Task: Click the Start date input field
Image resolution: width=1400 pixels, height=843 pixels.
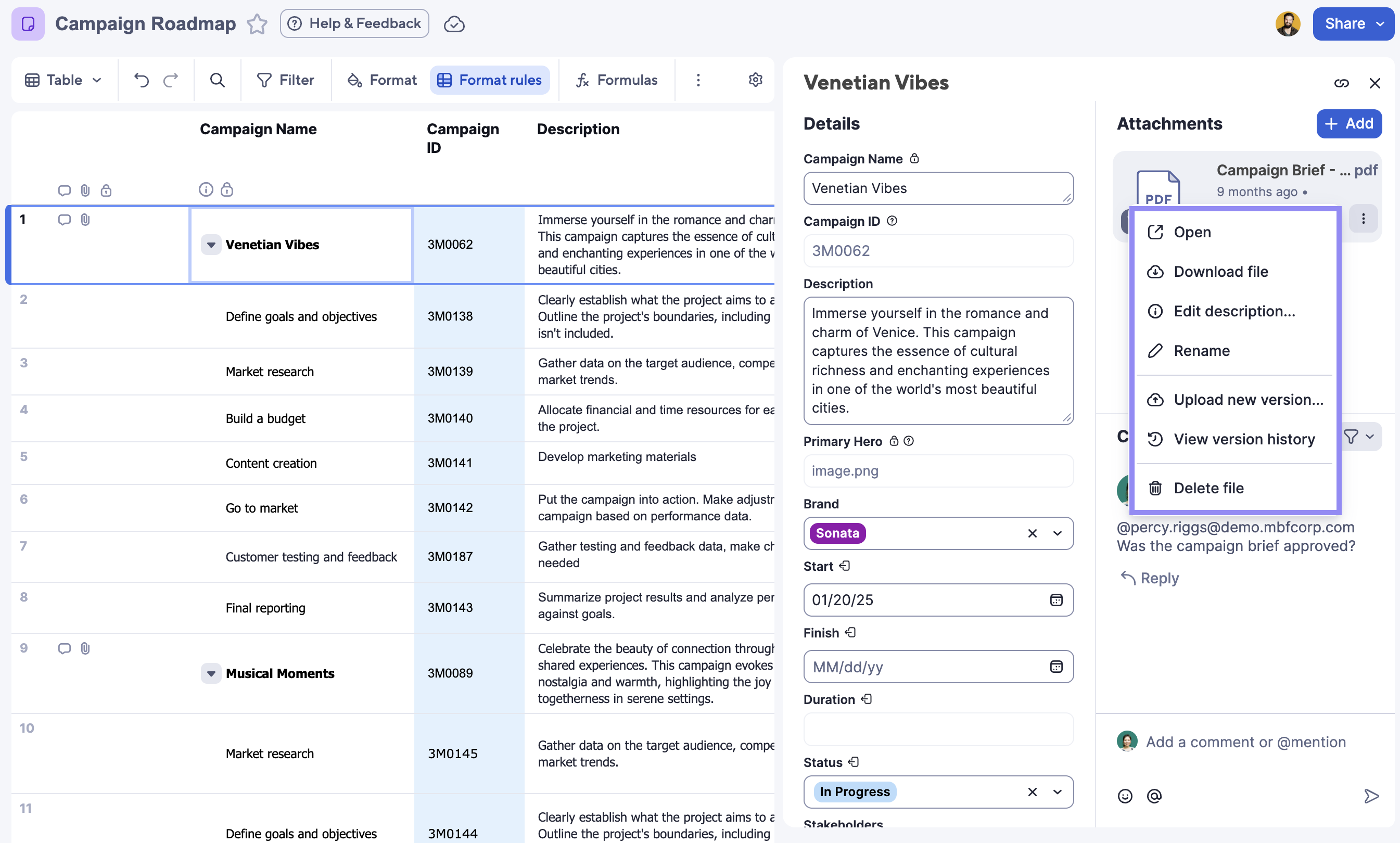Action: (x=938, y=600)
